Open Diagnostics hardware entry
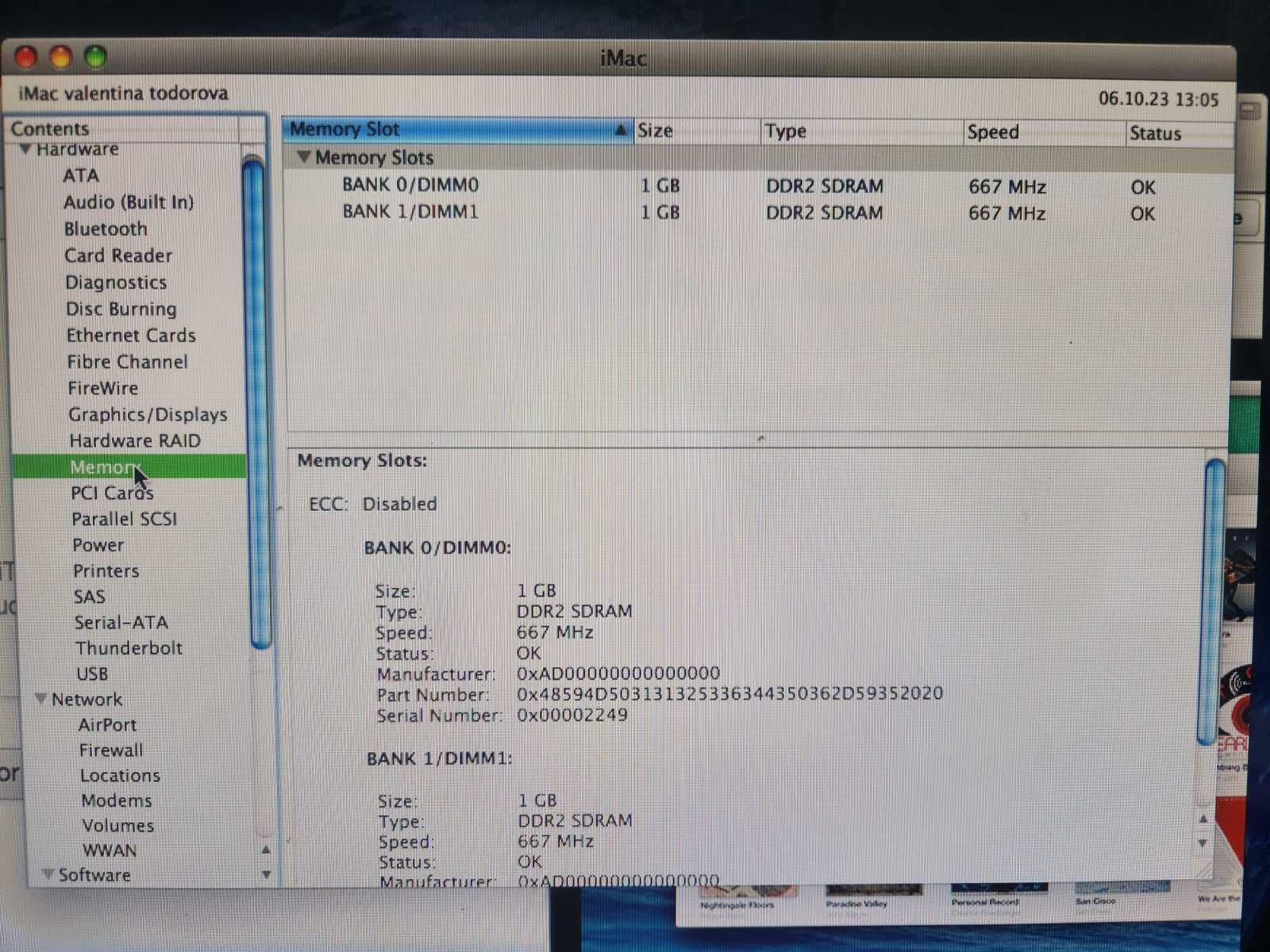The image size is (1270, 952). [116, 282]
